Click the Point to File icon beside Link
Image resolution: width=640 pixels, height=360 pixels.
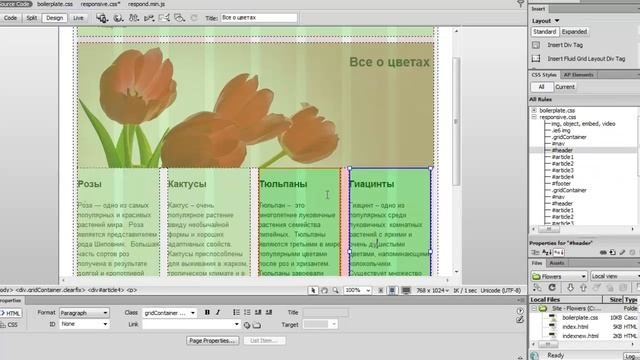pos(247,325)
